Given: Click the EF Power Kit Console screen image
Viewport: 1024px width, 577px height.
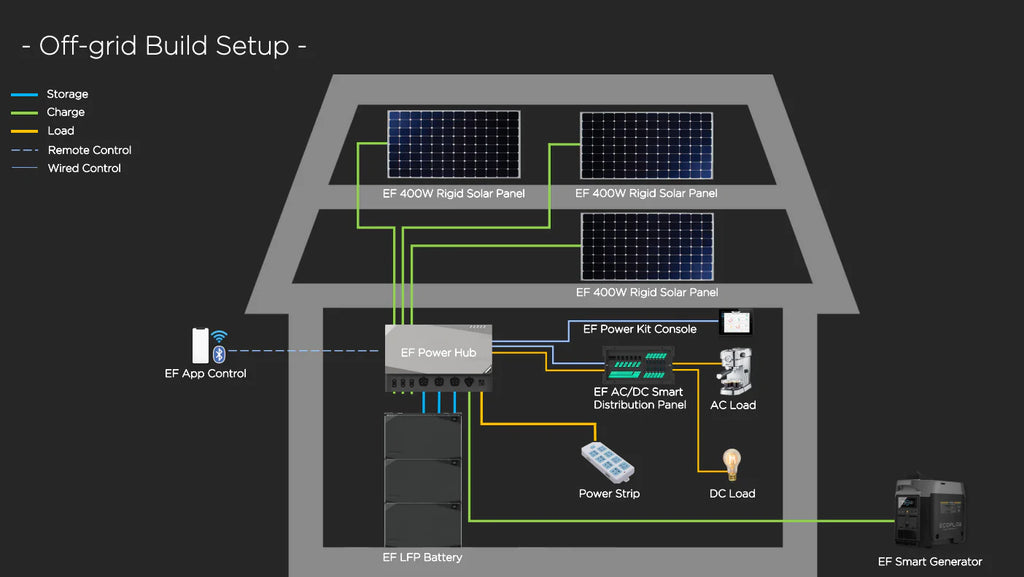Looking at the screenshot, I should (x=736, y=322).
